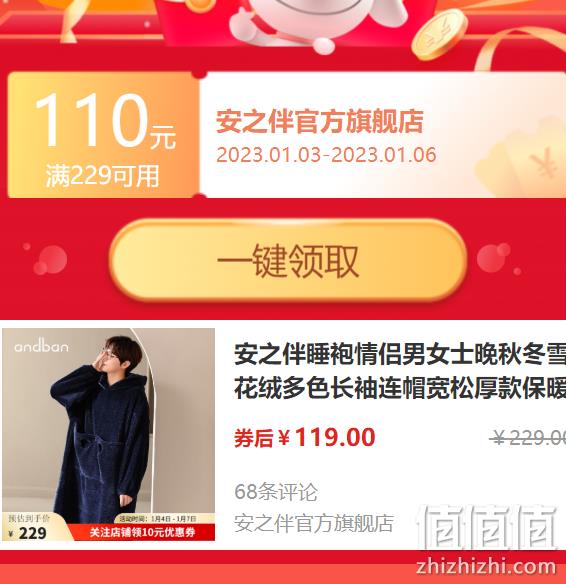Click the 券后¥119.00 discounted price
This screenshot has height=584, width=566.
pos(304,437)
